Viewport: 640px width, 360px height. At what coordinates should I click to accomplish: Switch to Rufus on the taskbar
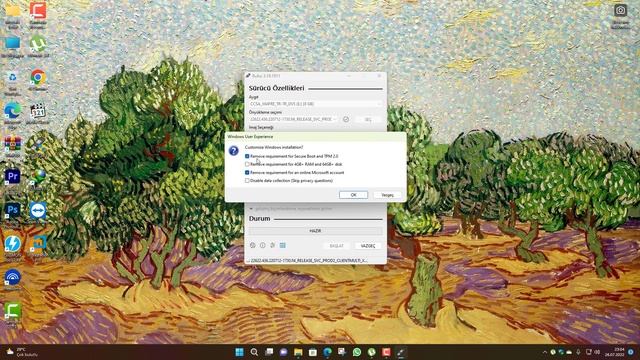[x=401, y=352]
